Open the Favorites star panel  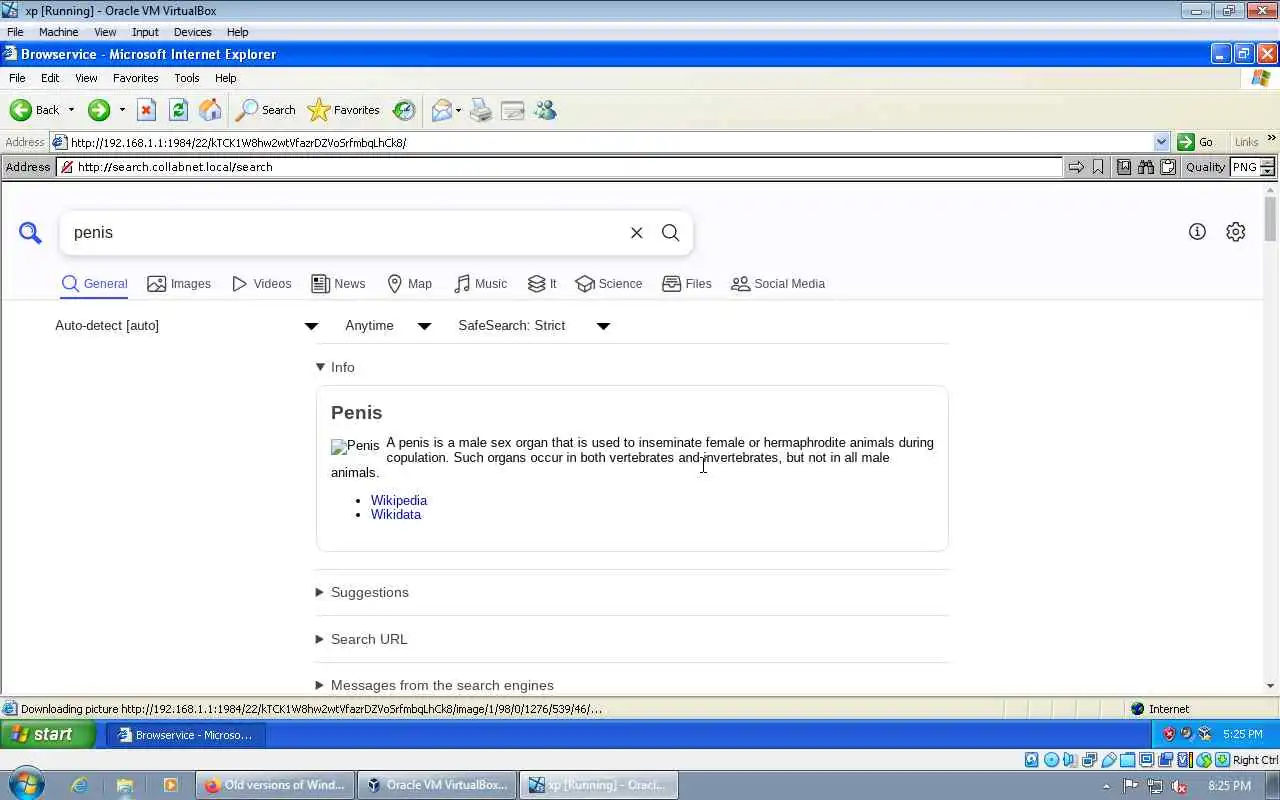click(x=344, y=110)
